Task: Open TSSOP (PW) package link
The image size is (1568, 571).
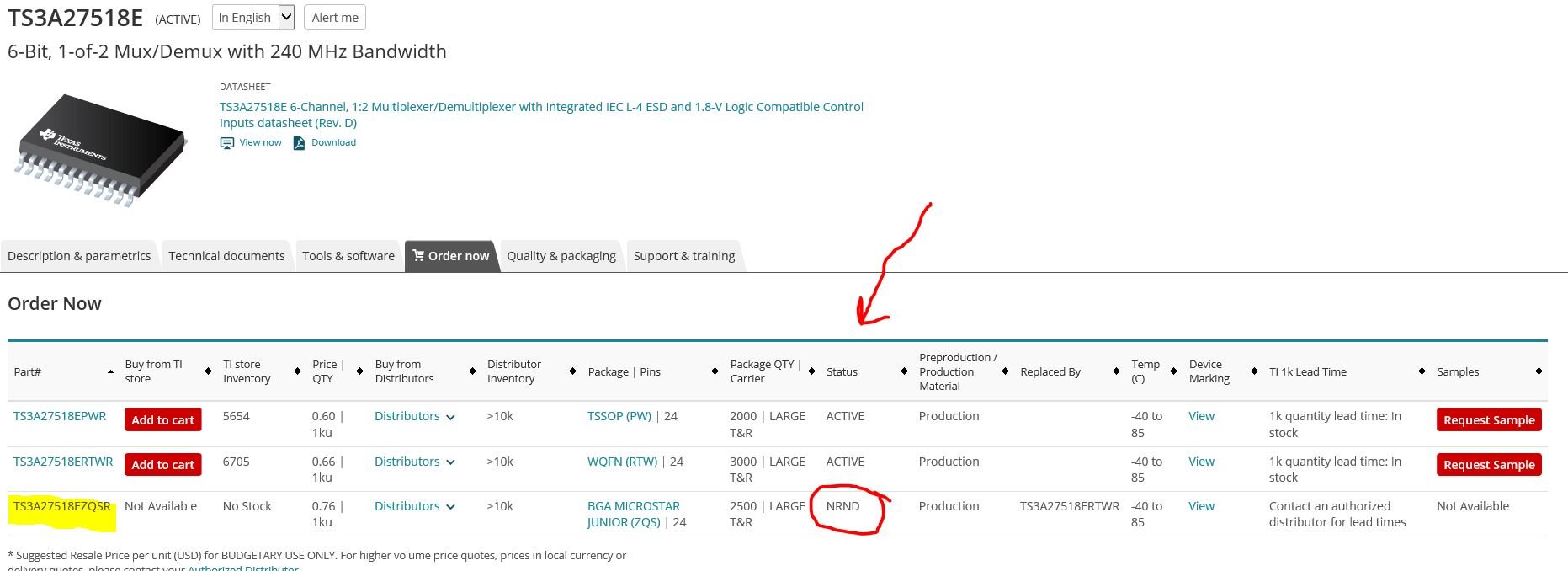Action: click(619, 416)
